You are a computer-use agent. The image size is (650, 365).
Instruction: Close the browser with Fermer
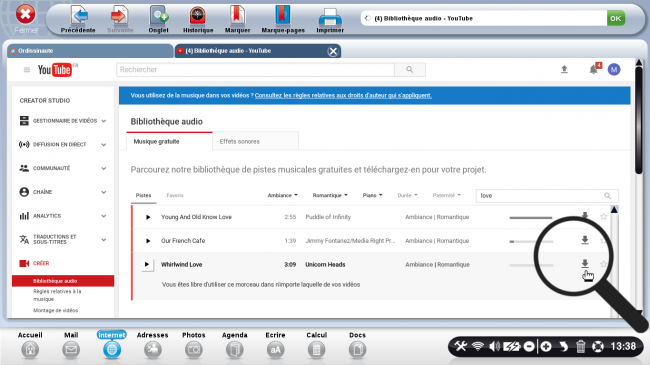pos(26,19)
